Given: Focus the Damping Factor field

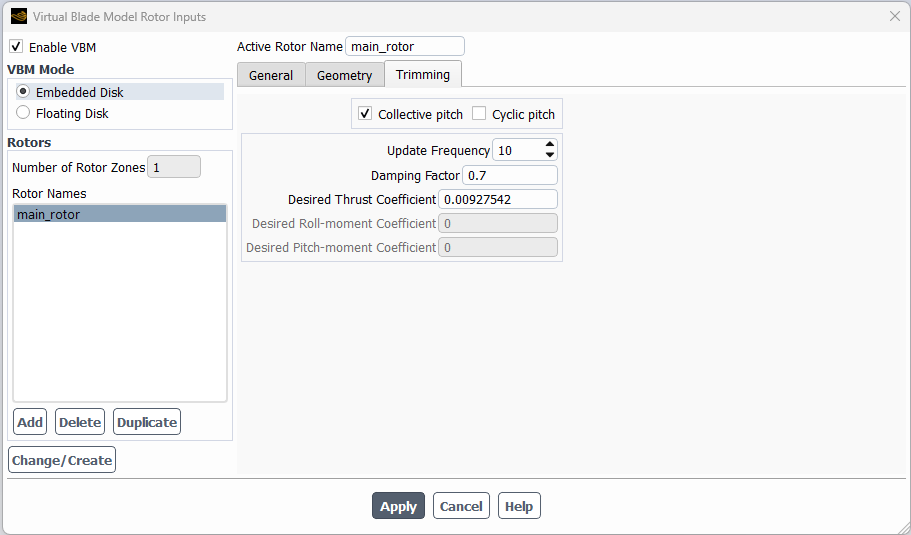Looking at the screenshot, I should [x=510, y=175].
